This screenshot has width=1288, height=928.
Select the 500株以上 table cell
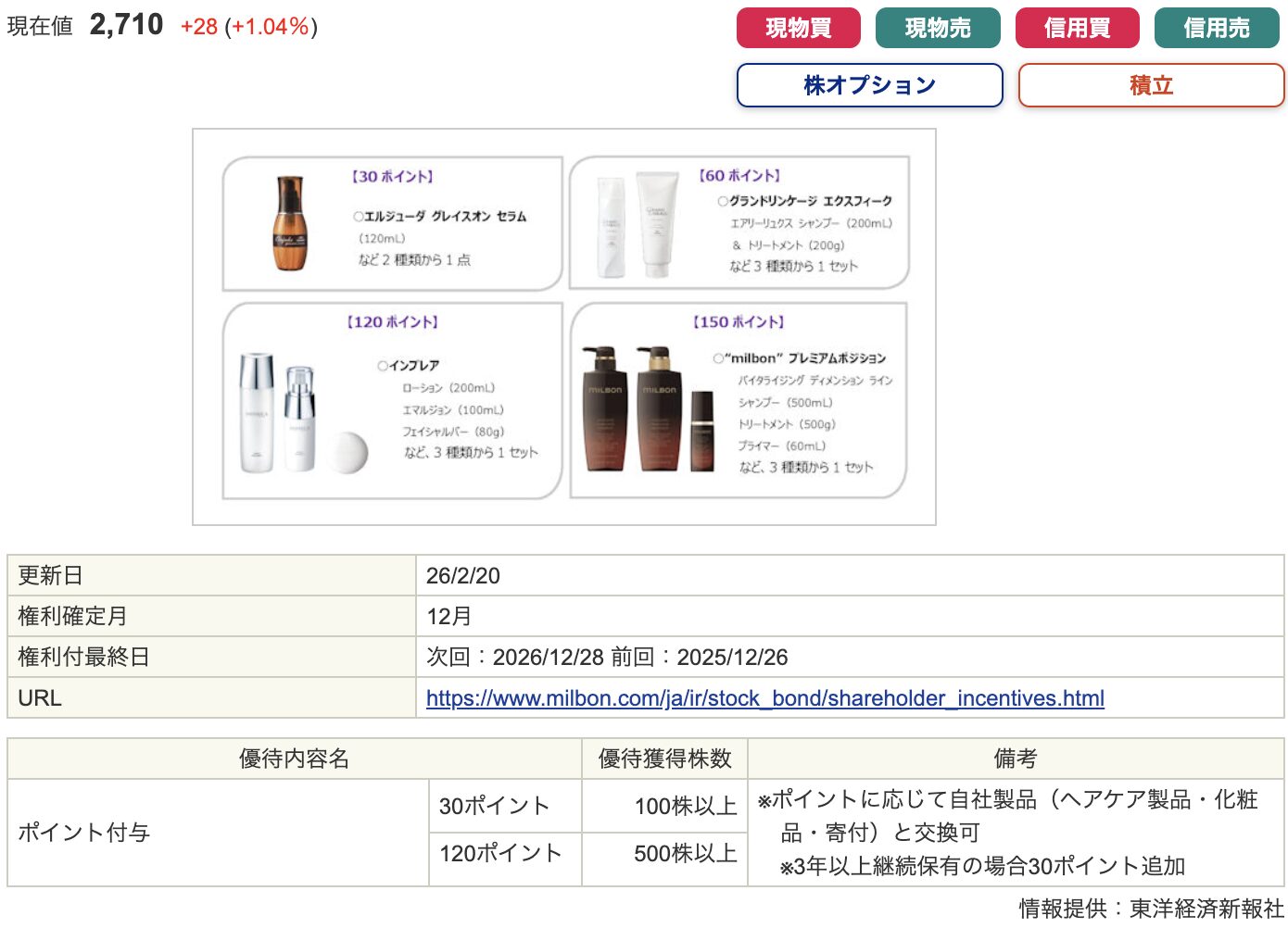pos(685,854)
